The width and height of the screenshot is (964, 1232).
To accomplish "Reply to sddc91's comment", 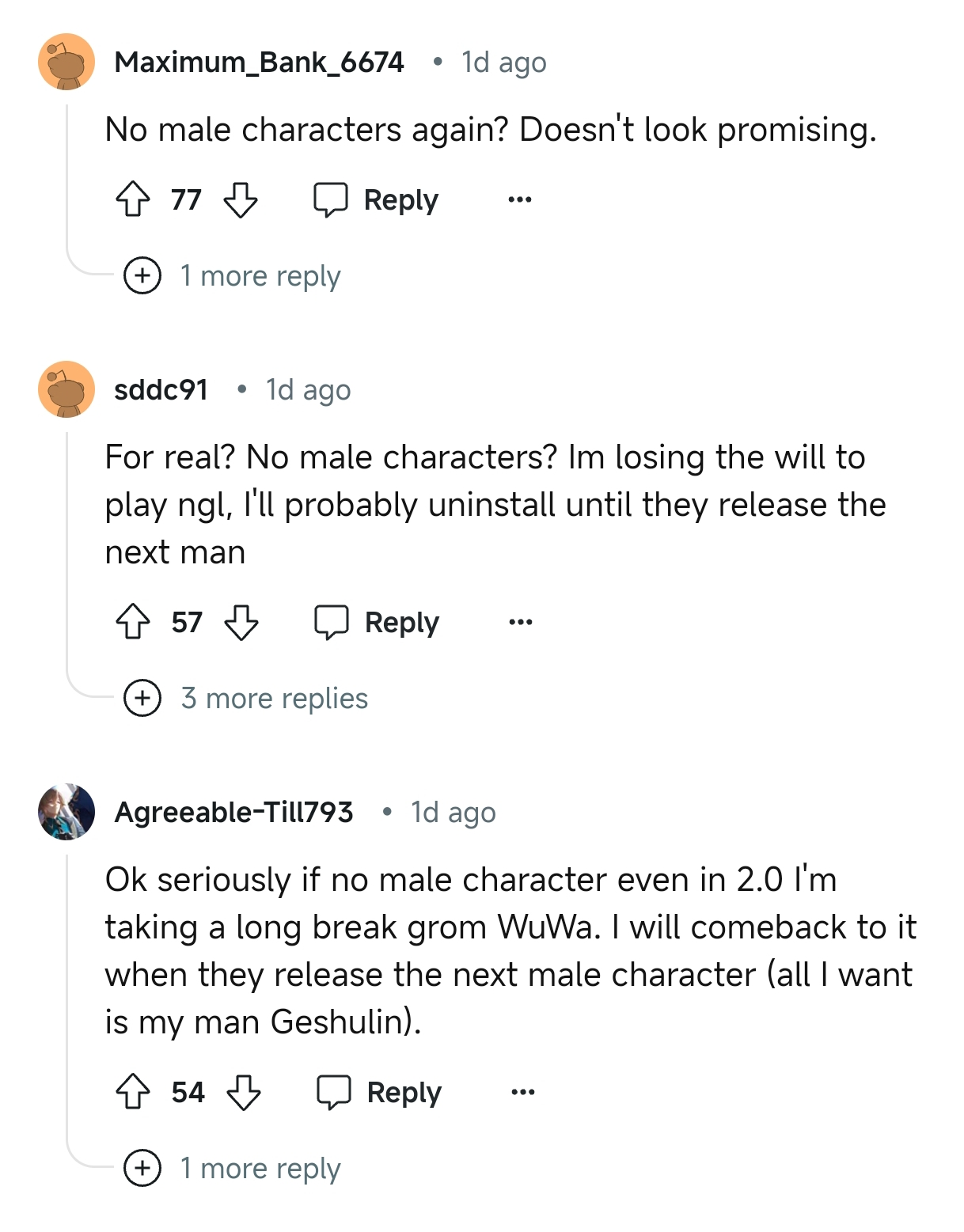I will click(x=378, y=622).
